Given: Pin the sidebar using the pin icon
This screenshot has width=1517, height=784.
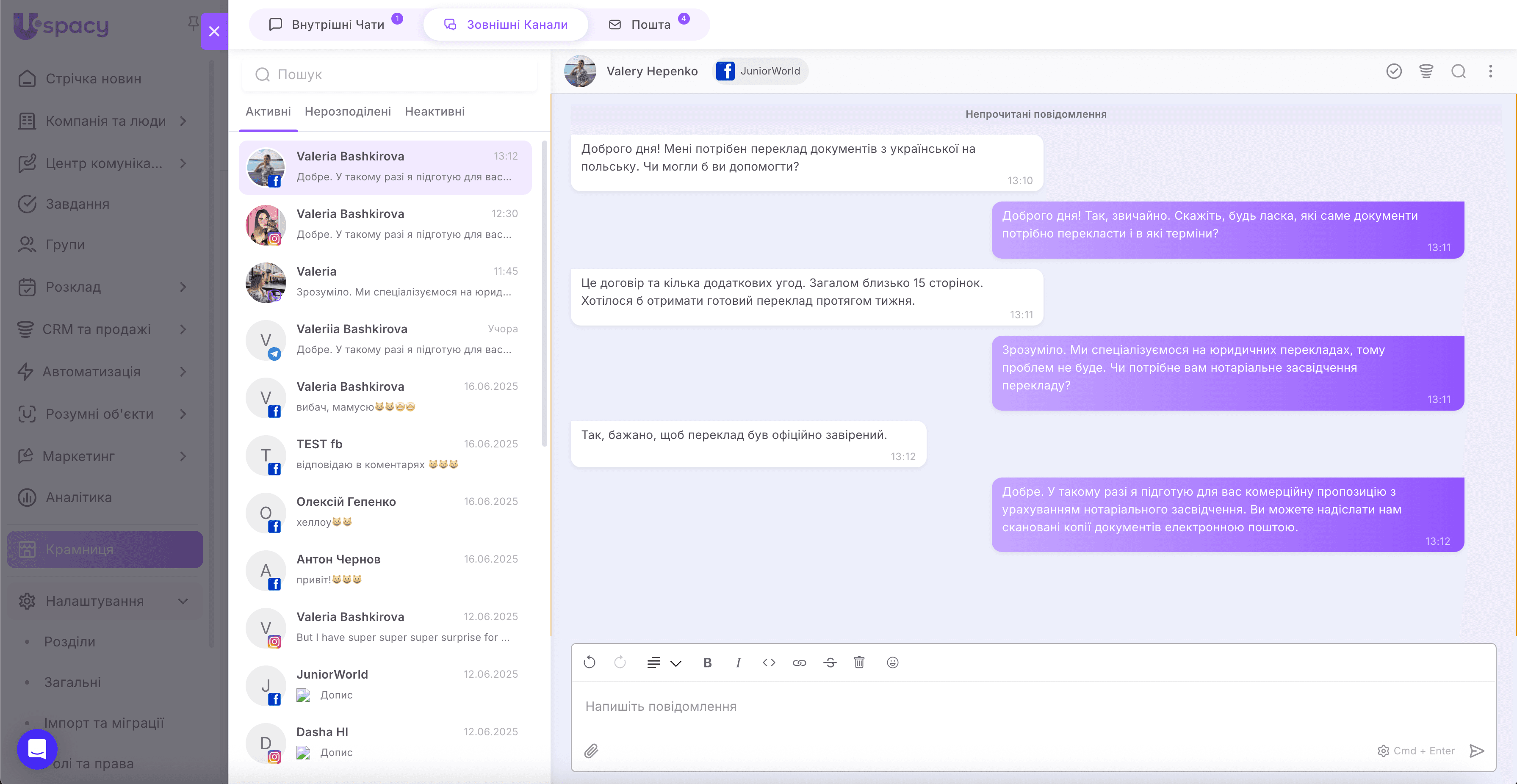Looking at the screenshot, I should (x=193, y=24).
